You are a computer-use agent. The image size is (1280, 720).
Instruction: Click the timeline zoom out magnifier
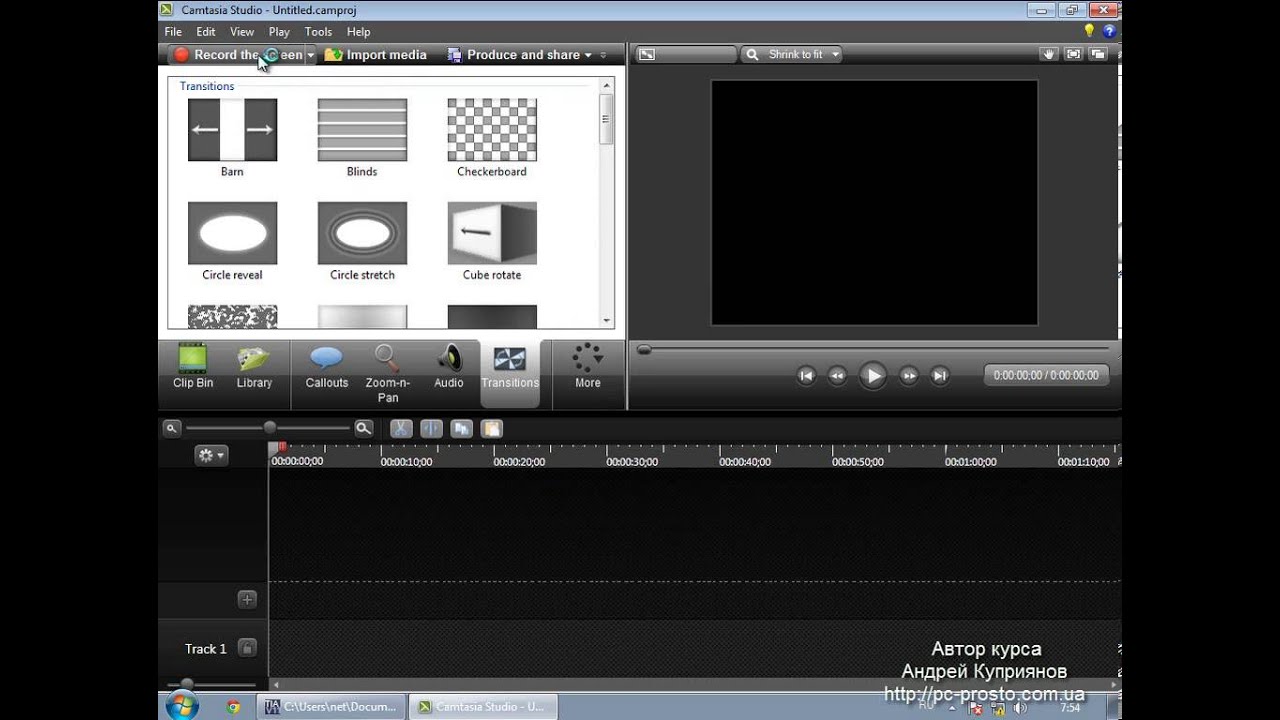tap(171, 428)
